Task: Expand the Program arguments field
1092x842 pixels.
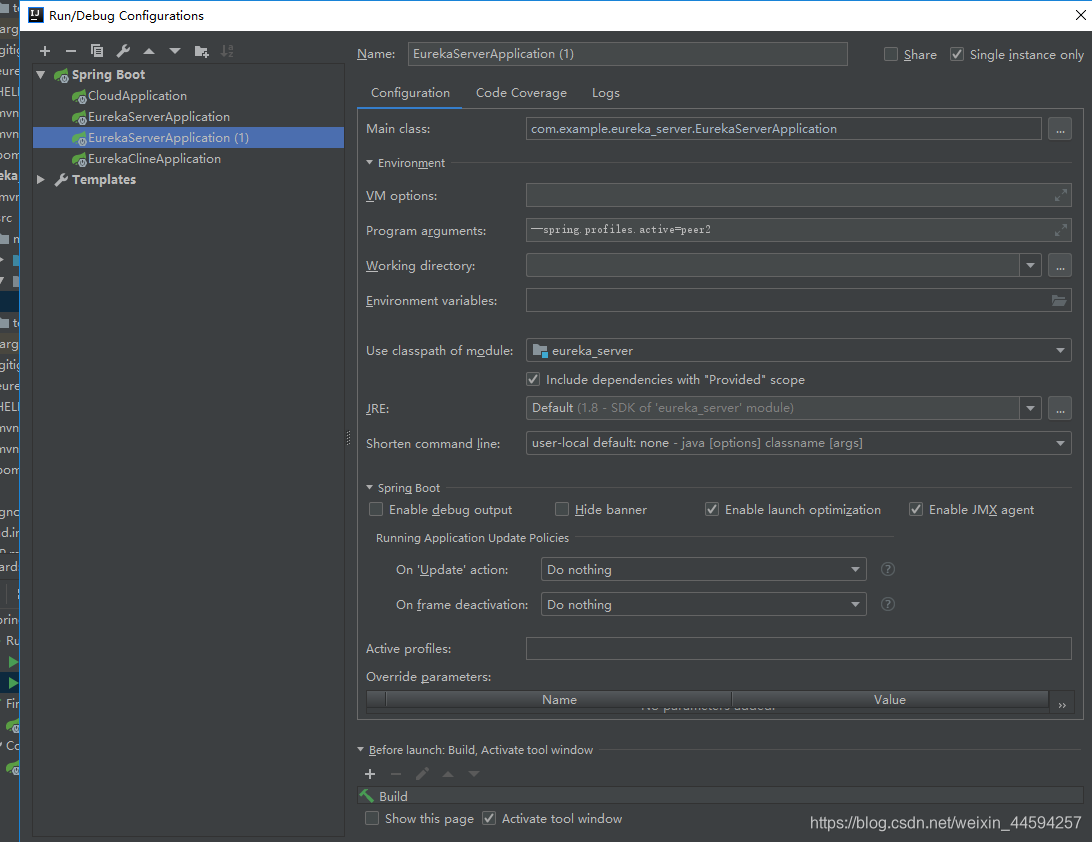Action: click(x=1060, y=230)
